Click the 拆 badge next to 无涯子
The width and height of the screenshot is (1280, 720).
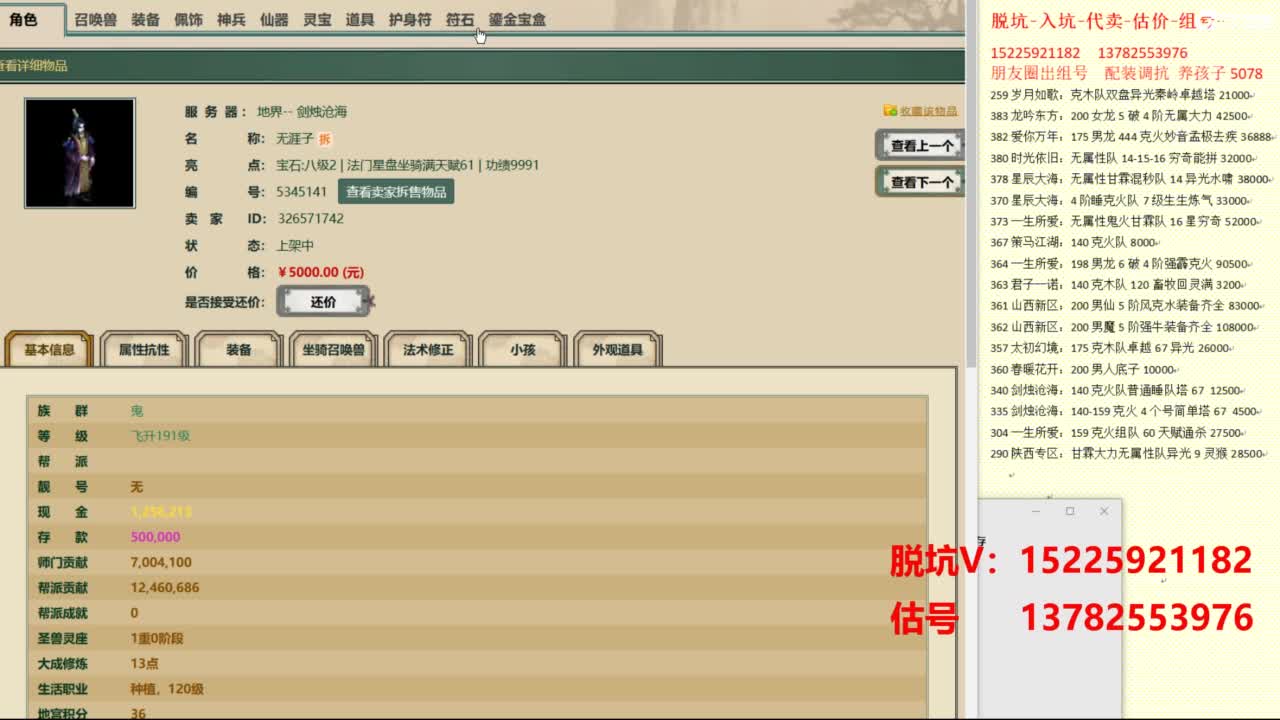coord(325,139)
